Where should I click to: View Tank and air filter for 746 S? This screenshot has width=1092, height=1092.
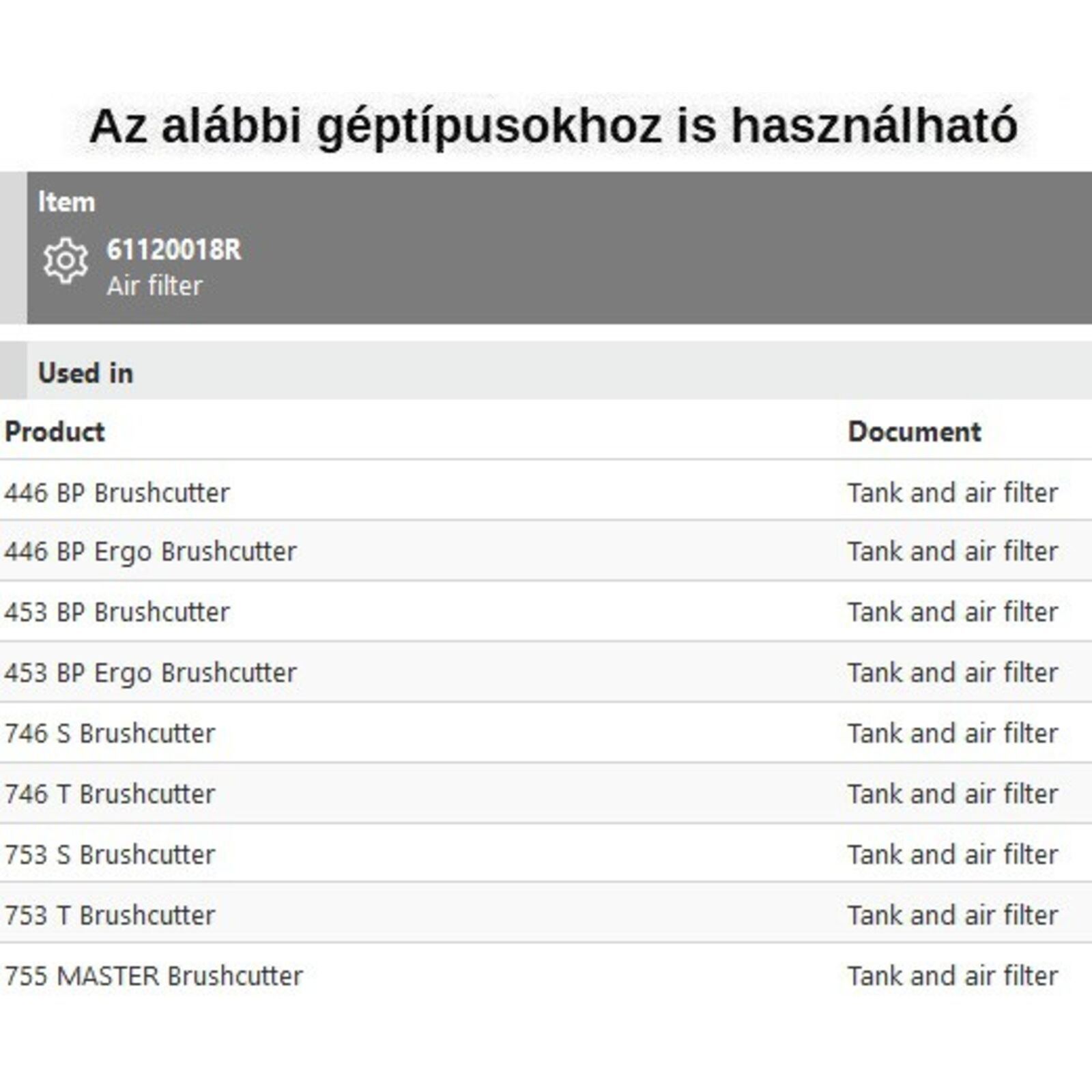[x=952, y=734]
